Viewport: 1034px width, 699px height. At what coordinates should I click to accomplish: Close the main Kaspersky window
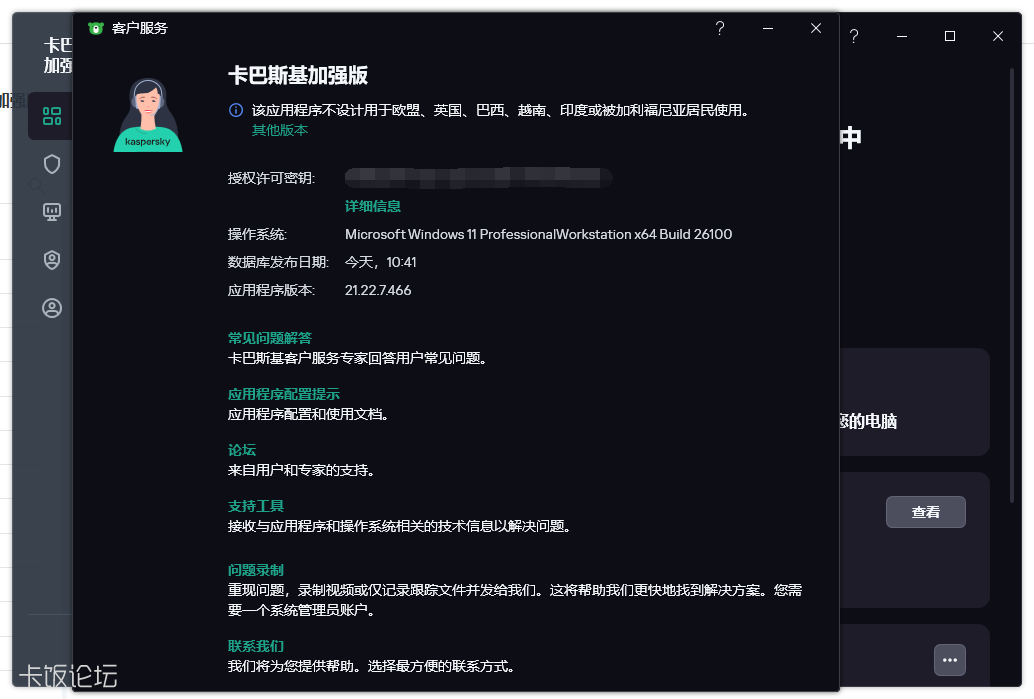(998, 36)
